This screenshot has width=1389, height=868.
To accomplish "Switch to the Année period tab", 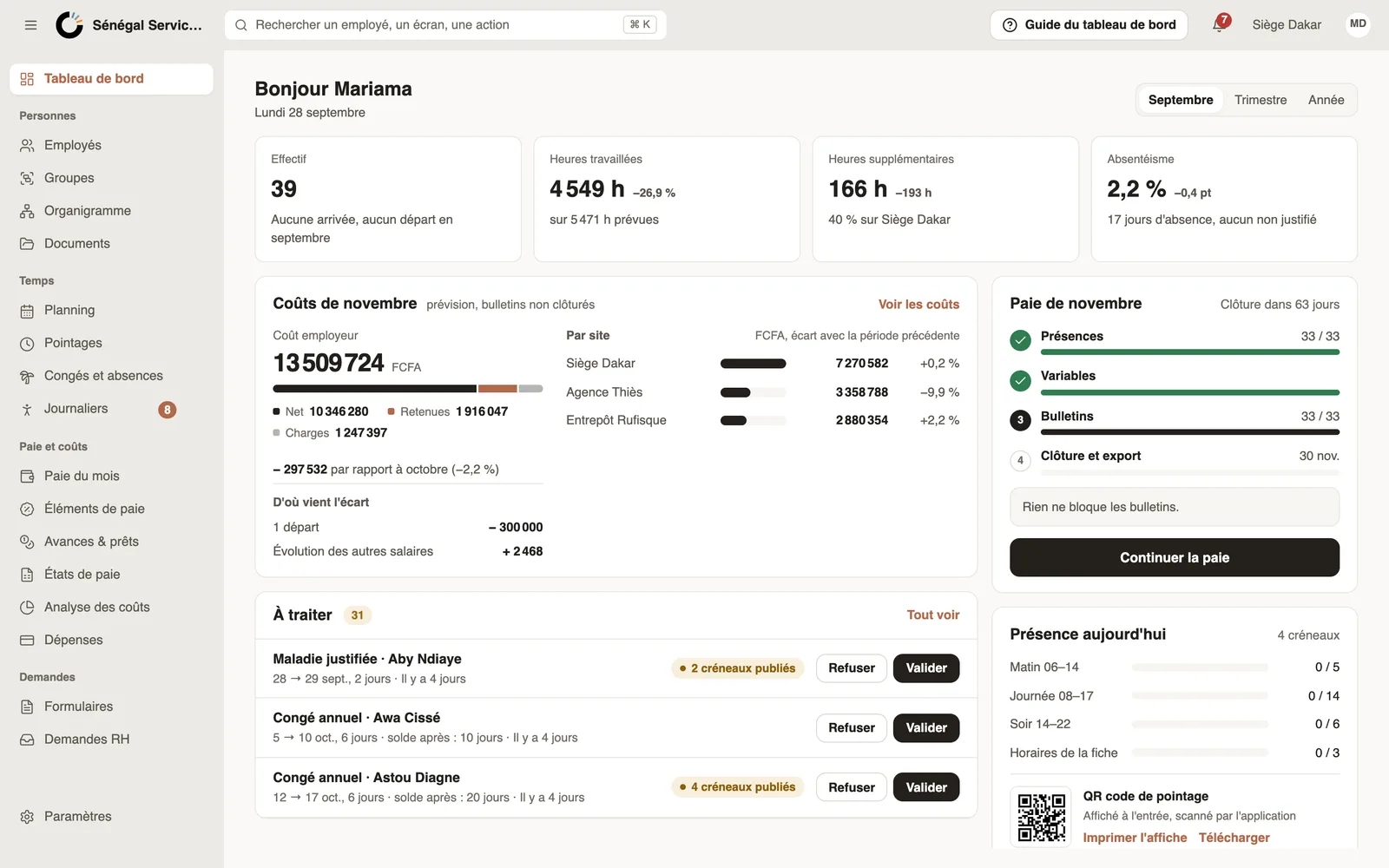I will point(1326,100).
